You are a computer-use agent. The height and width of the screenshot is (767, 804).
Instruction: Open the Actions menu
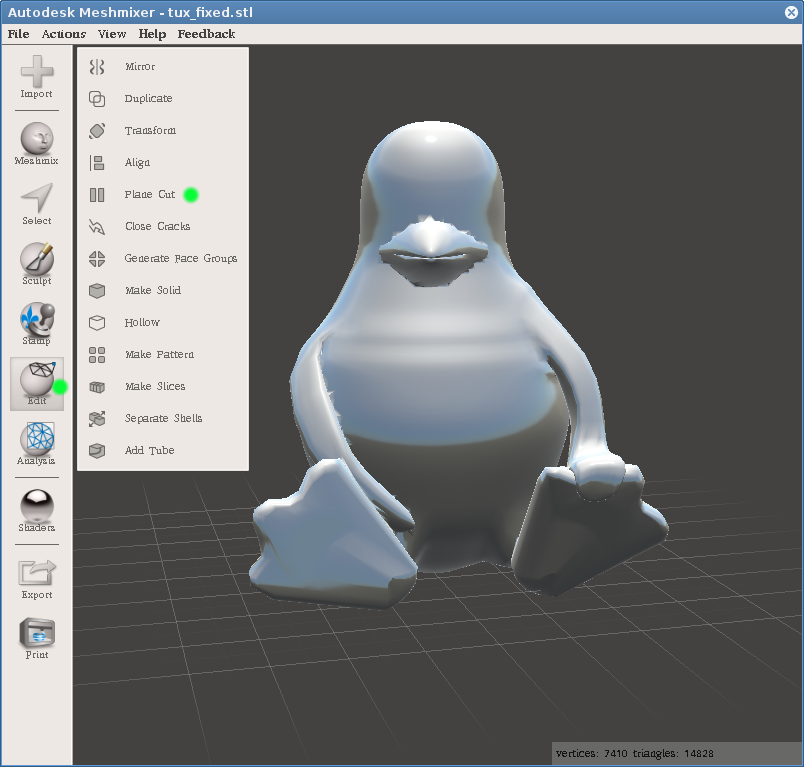click(x=64, y=34)
